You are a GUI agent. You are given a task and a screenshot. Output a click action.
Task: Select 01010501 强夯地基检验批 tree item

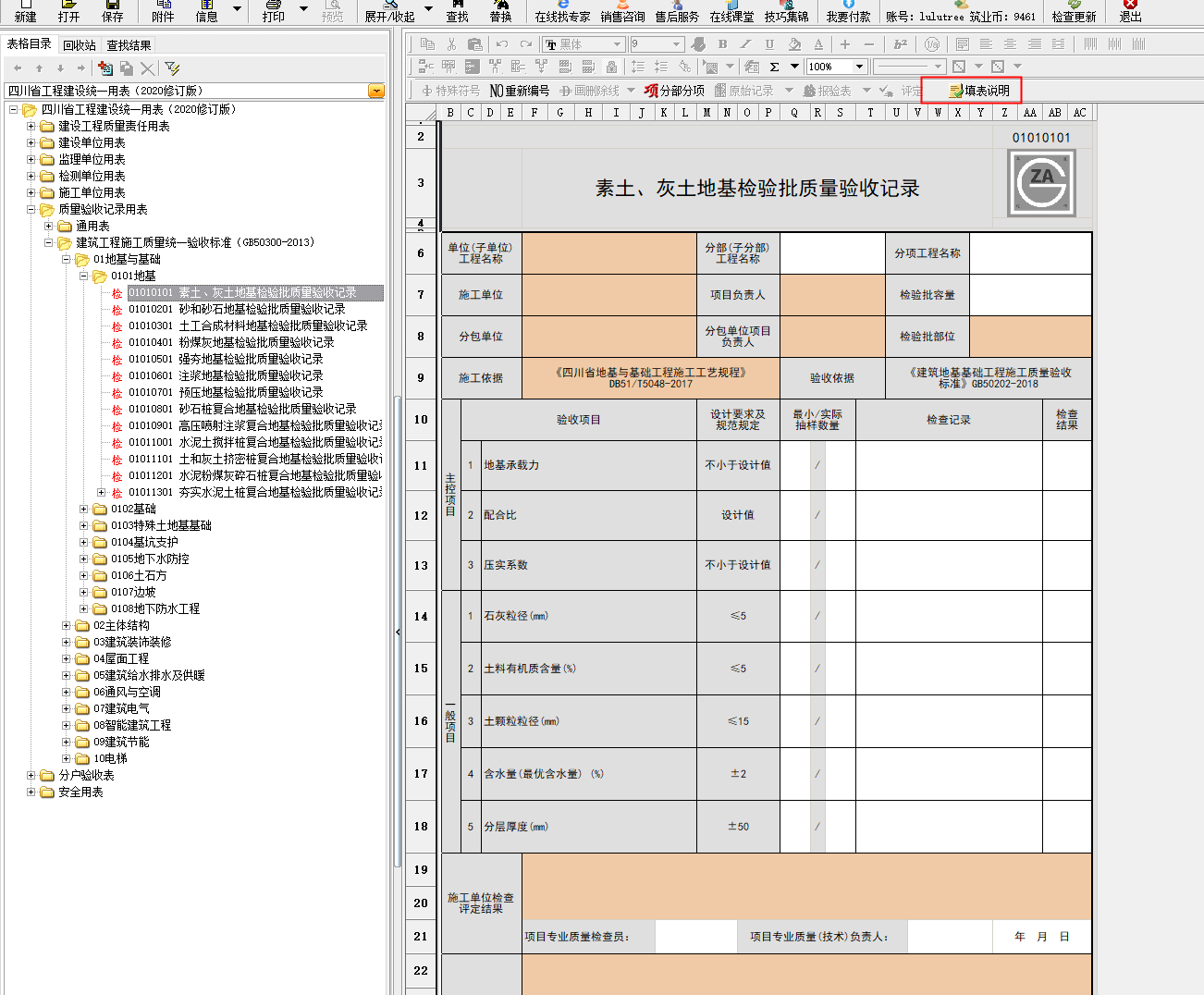(226, 359)
